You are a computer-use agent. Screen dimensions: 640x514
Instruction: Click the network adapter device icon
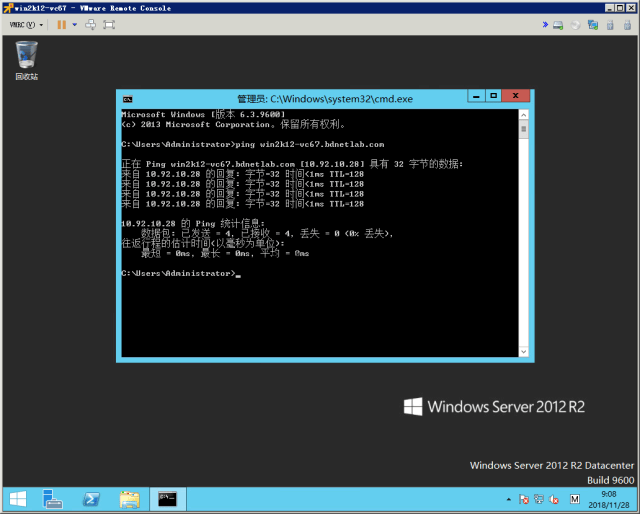coord(593,25)
